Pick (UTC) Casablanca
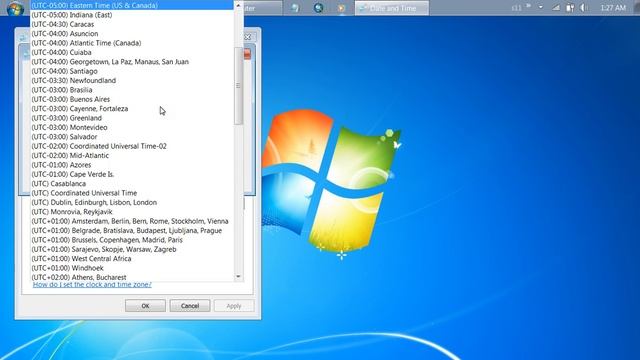 pyautogui.click(x=132, y=184)
